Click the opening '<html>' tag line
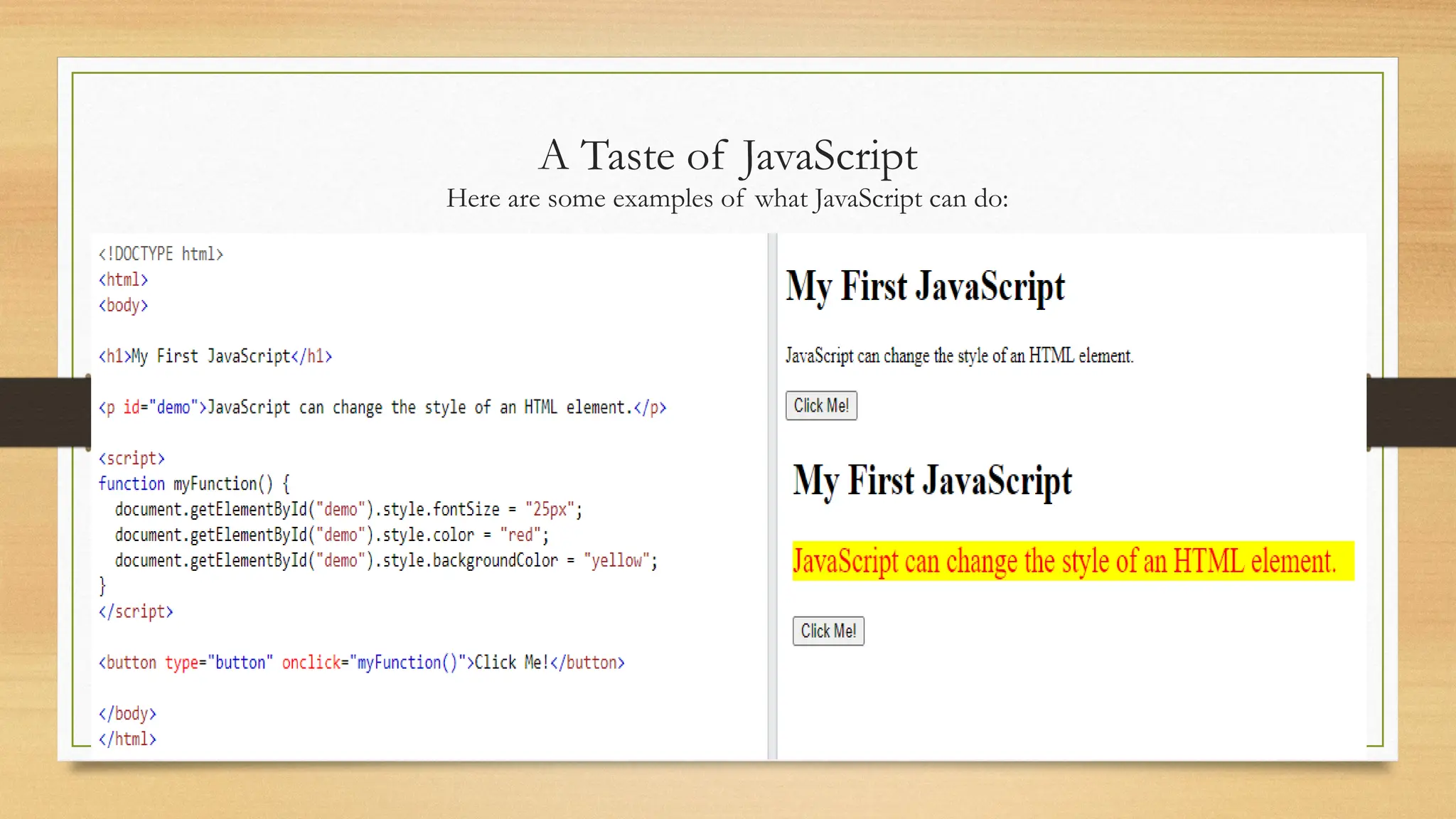The image size is (1456, 819). tap(123, 279)
